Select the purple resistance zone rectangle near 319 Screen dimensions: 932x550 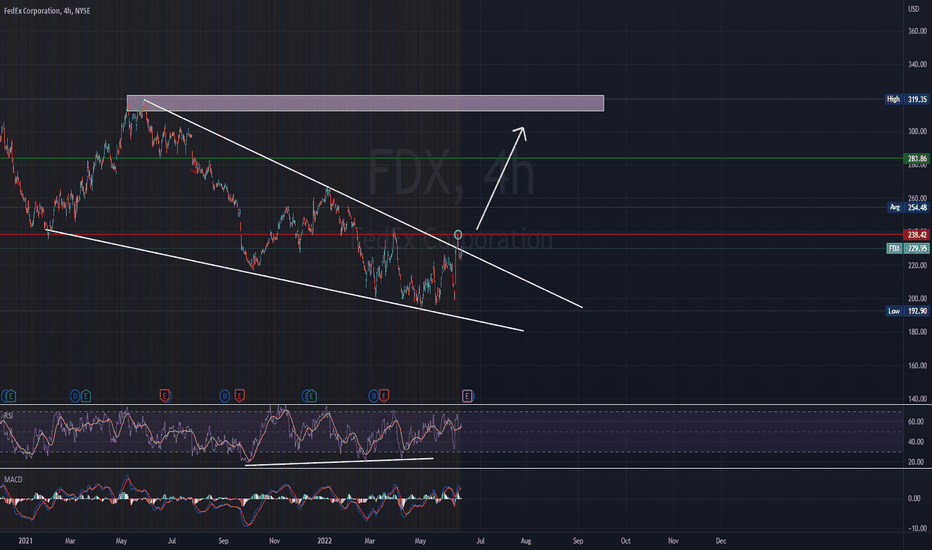(366, 103)
